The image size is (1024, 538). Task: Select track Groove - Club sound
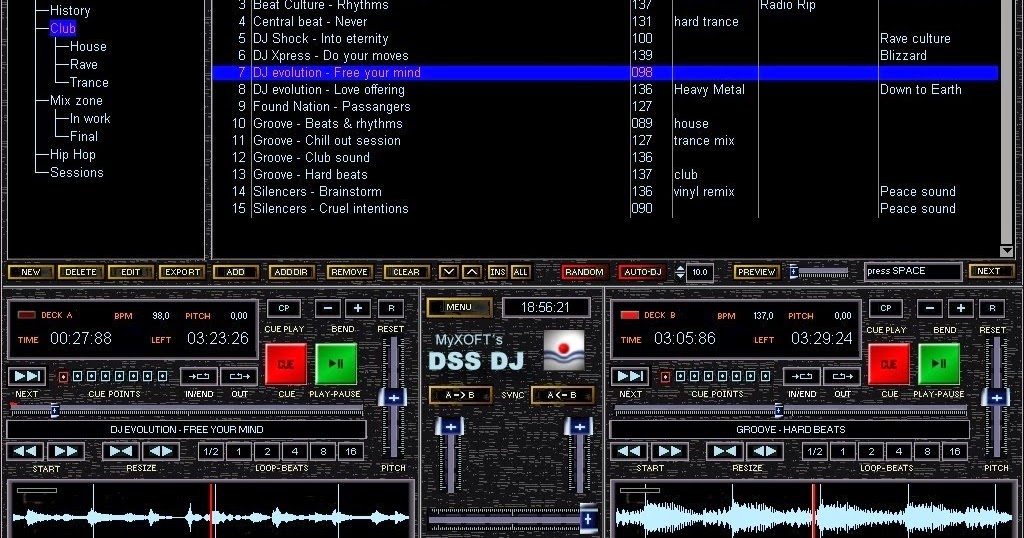click(312, 157)
